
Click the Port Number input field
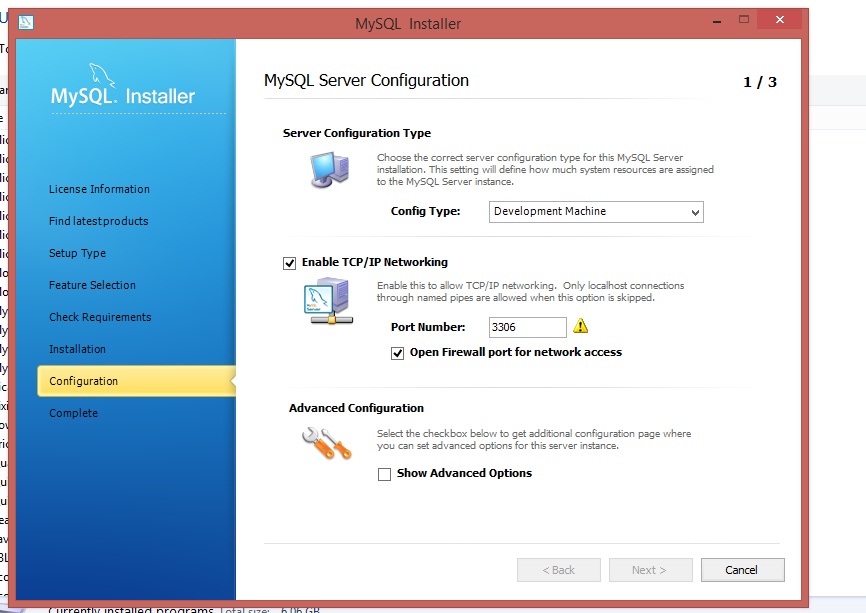click(527, 327)
